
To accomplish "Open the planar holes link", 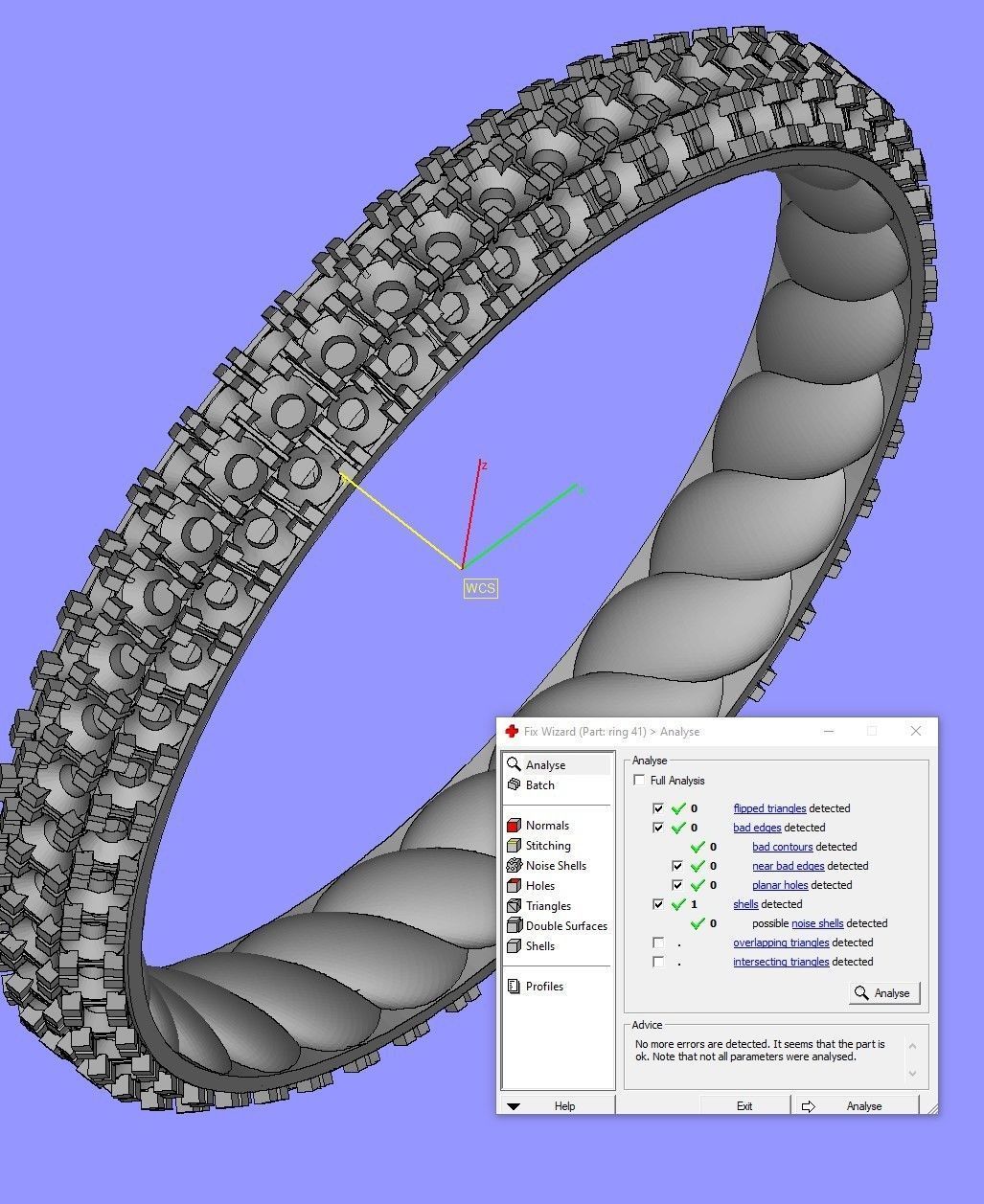I will click(780, 885).
